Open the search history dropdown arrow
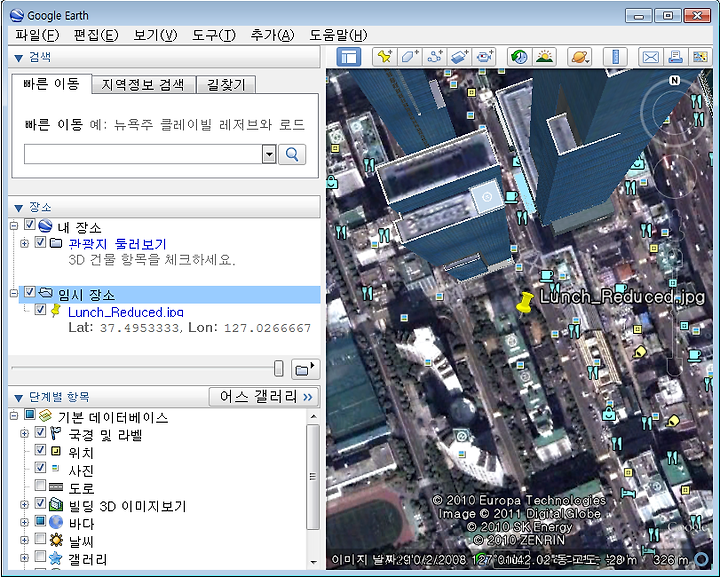 point(269,155)
